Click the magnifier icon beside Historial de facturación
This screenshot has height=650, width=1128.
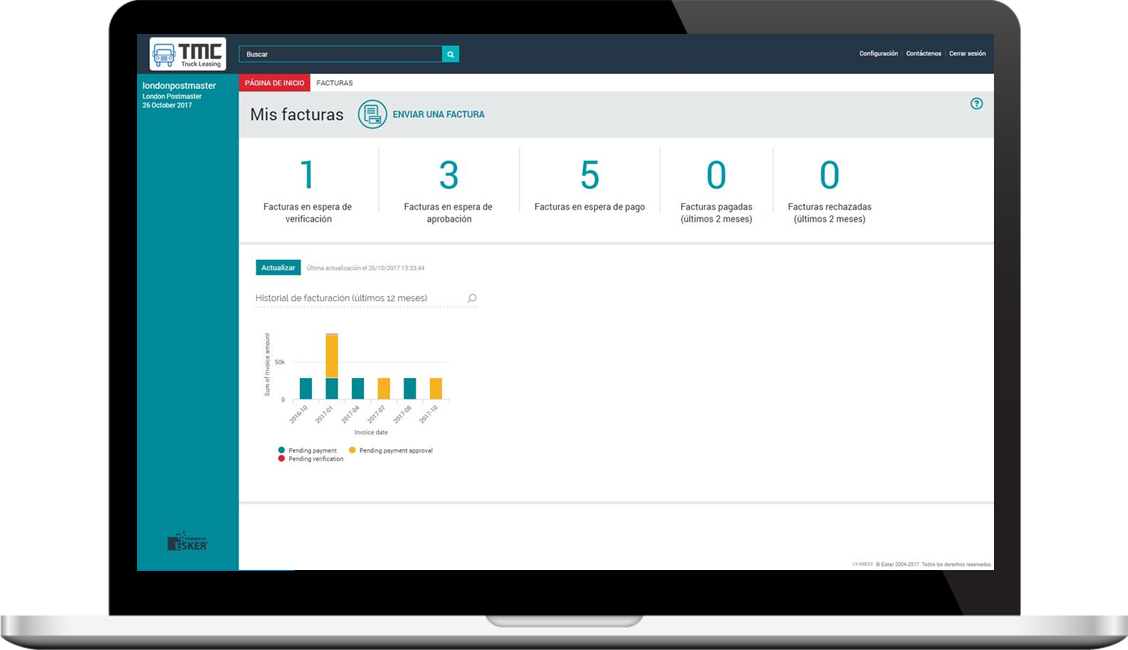[x=472, y=298]
